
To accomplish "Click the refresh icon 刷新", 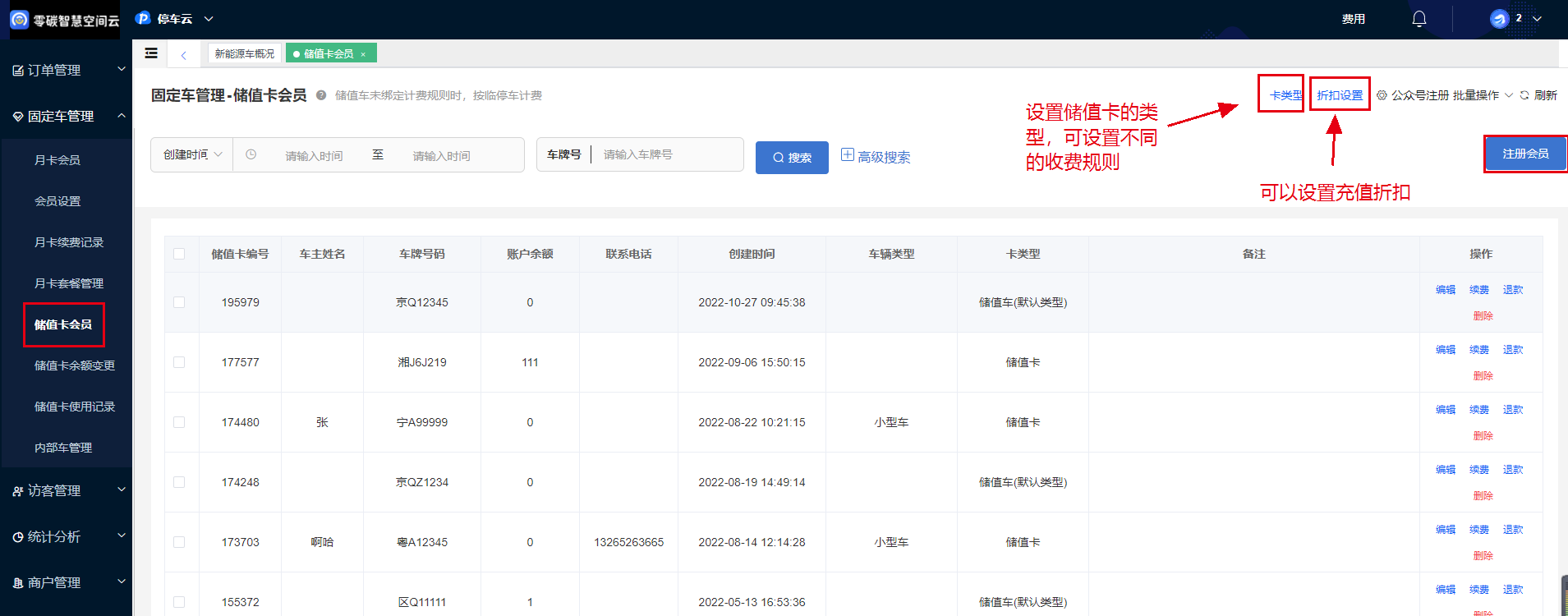I will click(x=1524, y=95).
